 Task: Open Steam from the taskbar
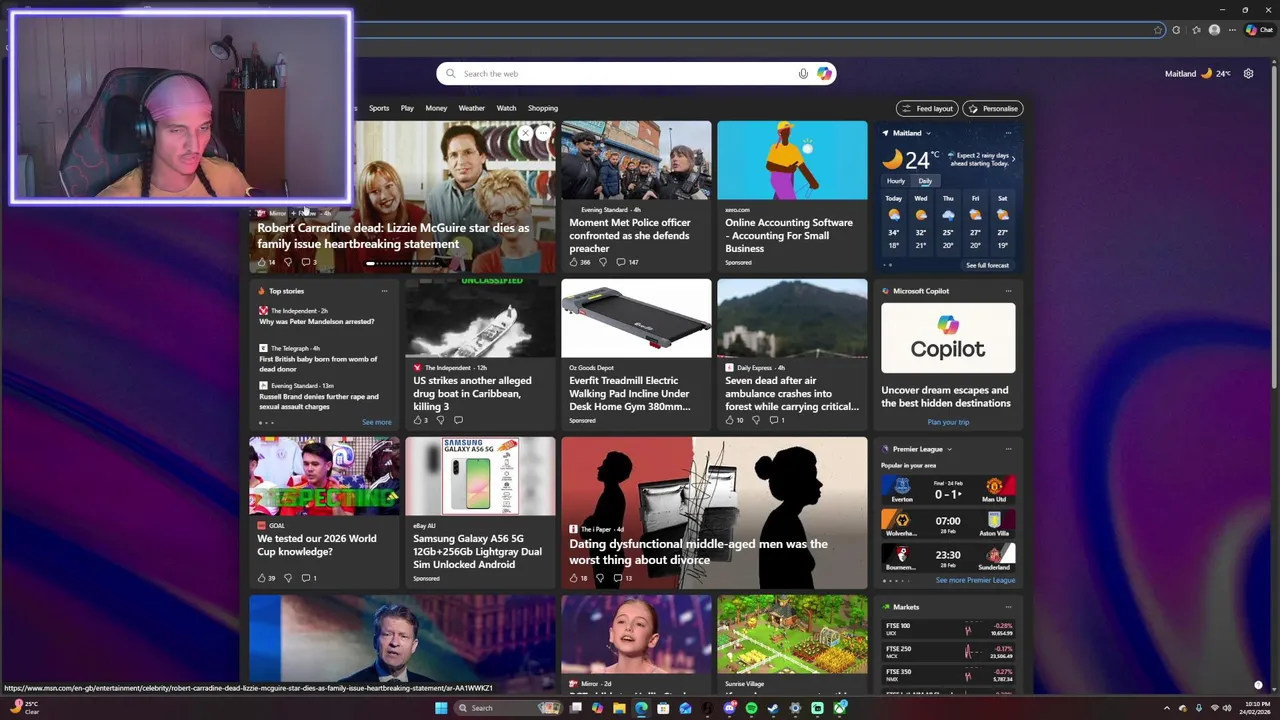(x=773, y=708)
